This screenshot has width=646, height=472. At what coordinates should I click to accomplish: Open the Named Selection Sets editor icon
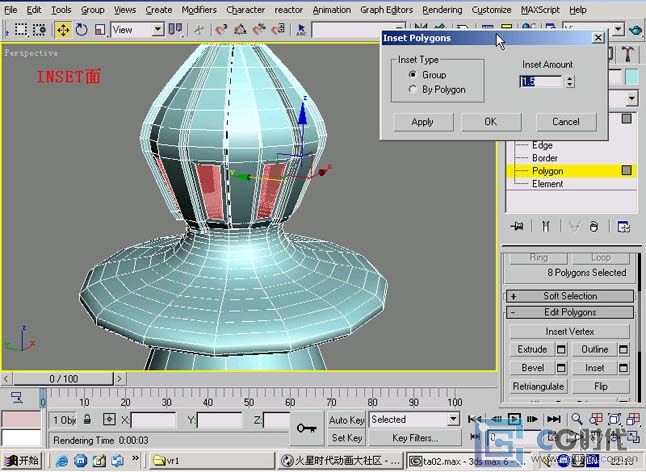(x=301, y=30)
